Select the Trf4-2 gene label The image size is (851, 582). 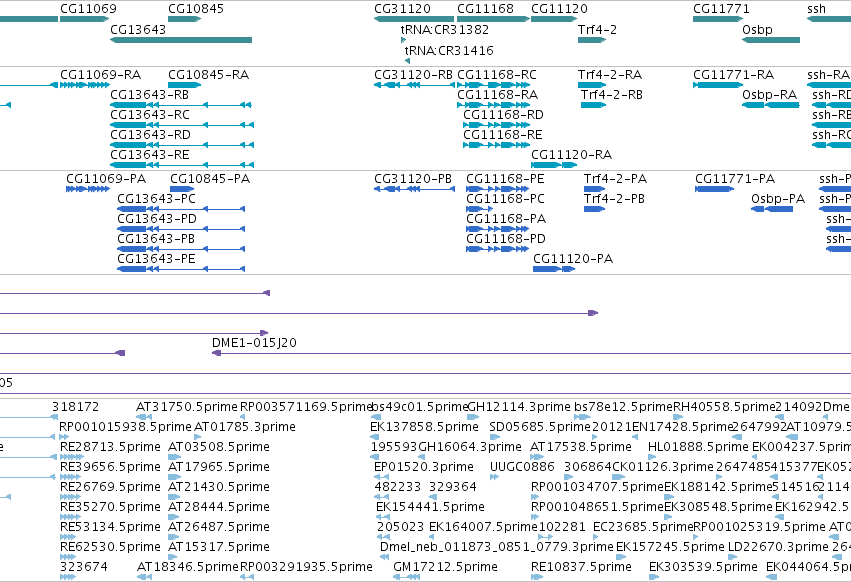[x=597, y=29]
